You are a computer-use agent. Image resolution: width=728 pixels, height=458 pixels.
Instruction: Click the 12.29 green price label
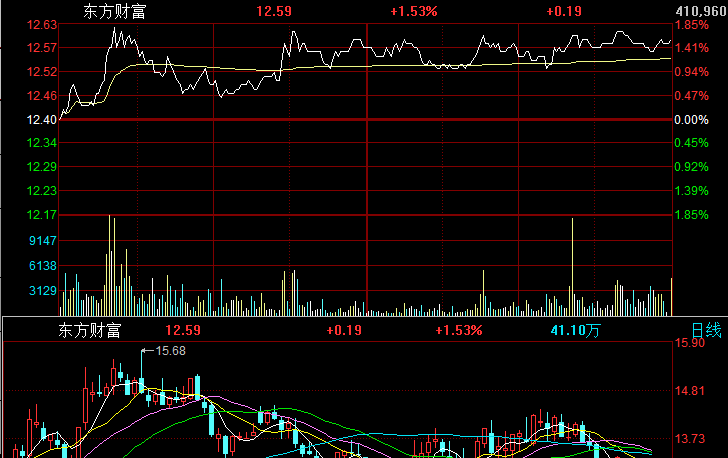coord(42,167)
